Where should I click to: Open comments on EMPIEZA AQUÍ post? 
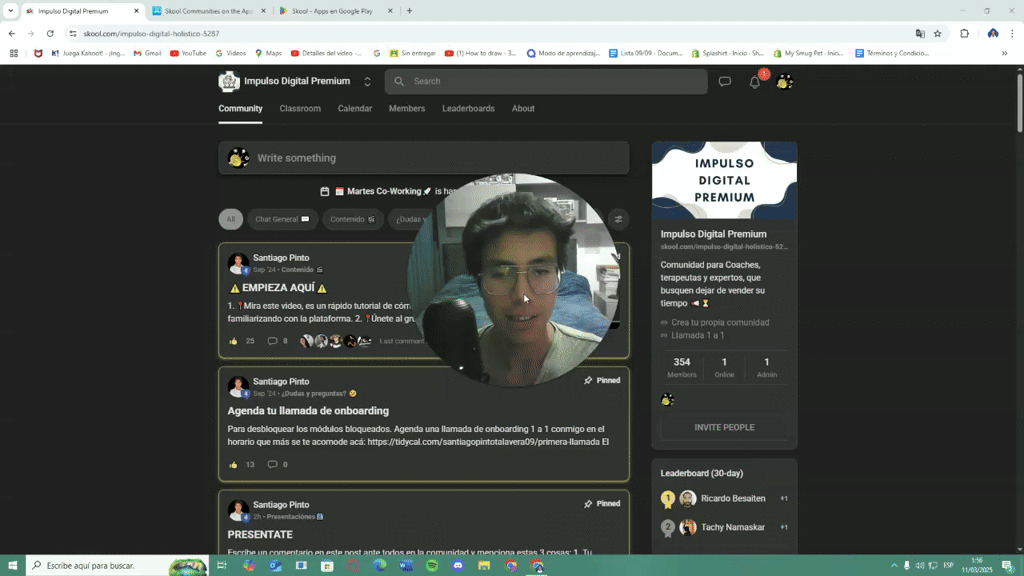[272, 341]
